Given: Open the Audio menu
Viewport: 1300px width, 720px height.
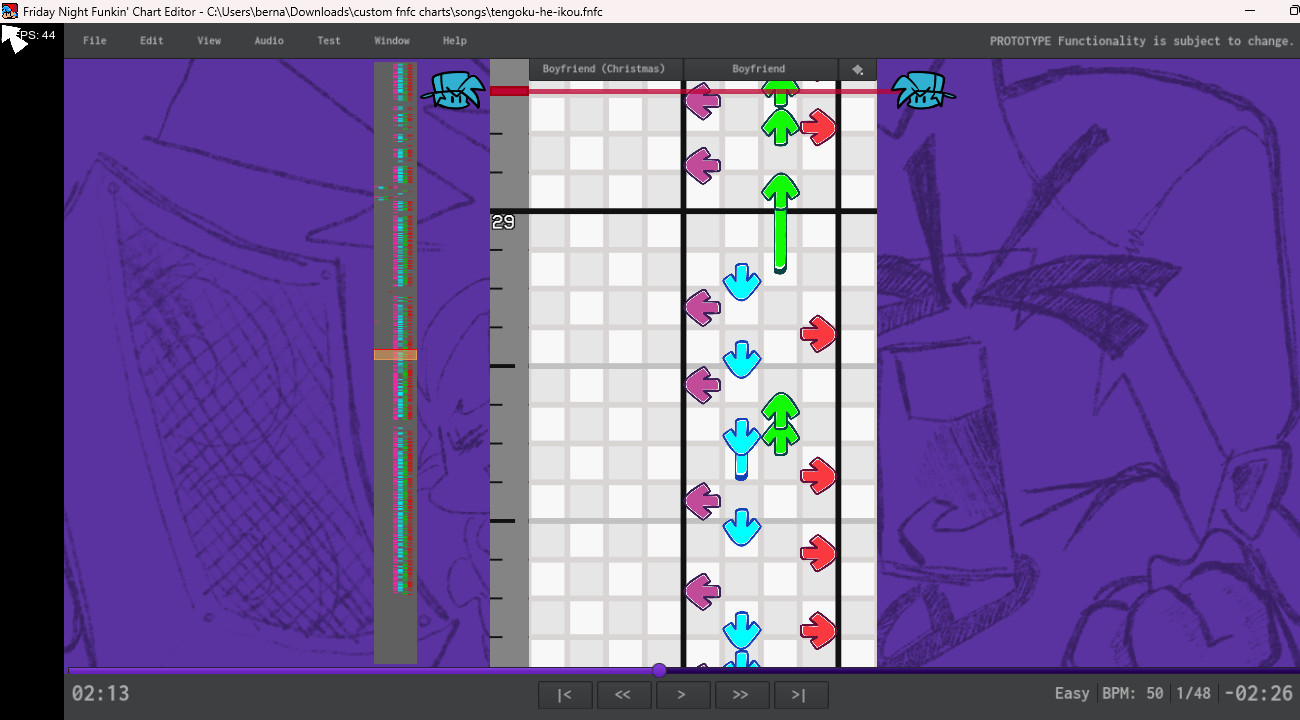Looking at the screenshot, I should point(269,41).
